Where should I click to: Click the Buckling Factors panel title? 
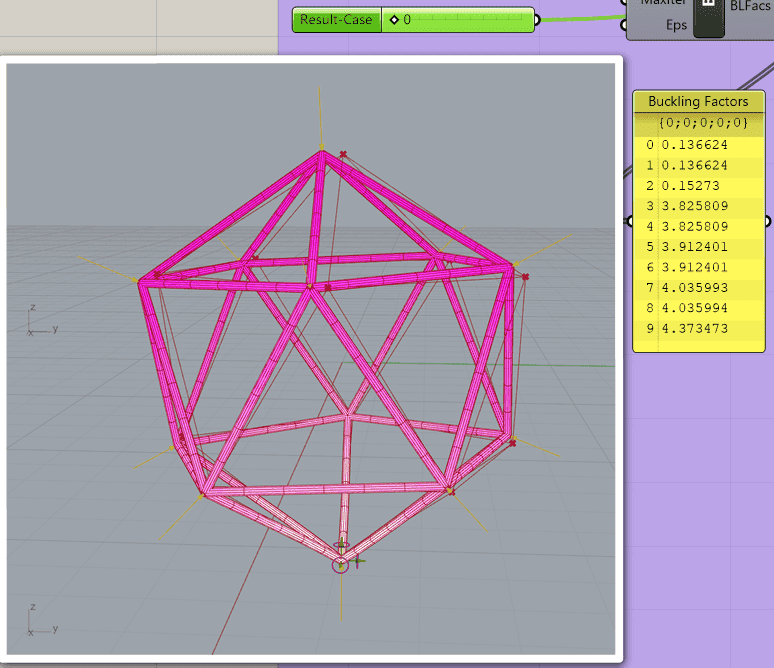(x=698, y=101)
